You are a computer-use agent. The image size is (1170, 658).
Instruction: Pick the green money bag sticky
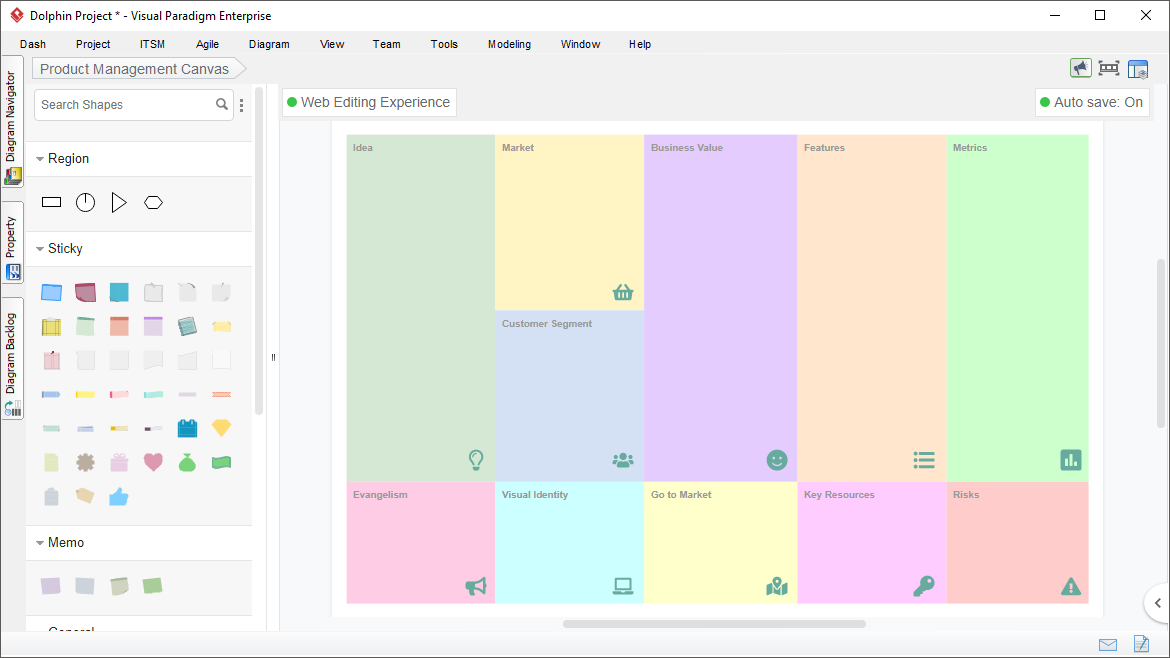click(187, 463)
